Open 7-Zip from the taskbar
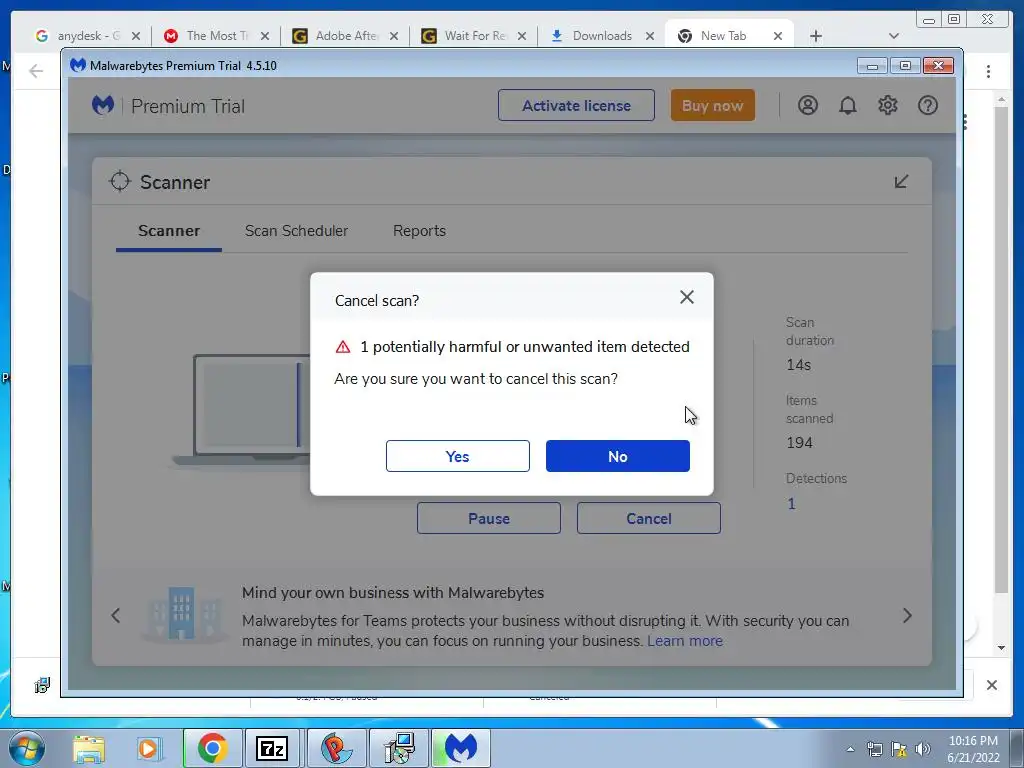Screen dimensions: 1024x768 (272, 748)
